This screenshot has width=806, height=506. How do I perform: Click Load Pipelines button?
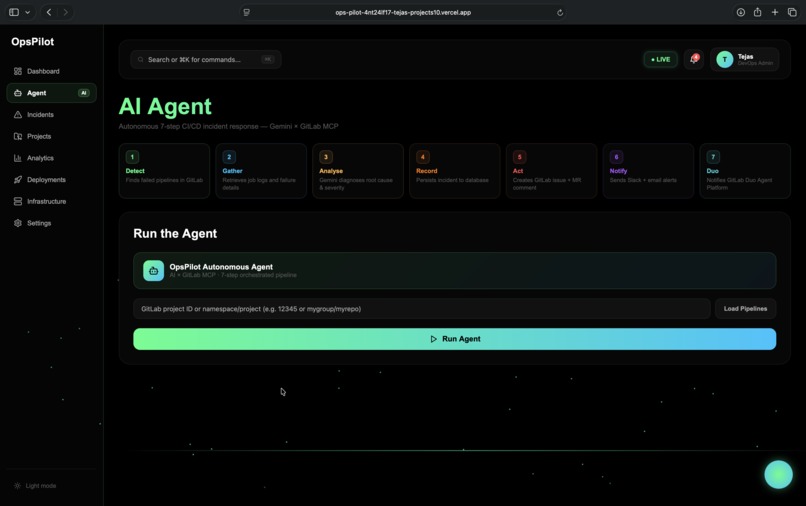[x=745, y=309]
